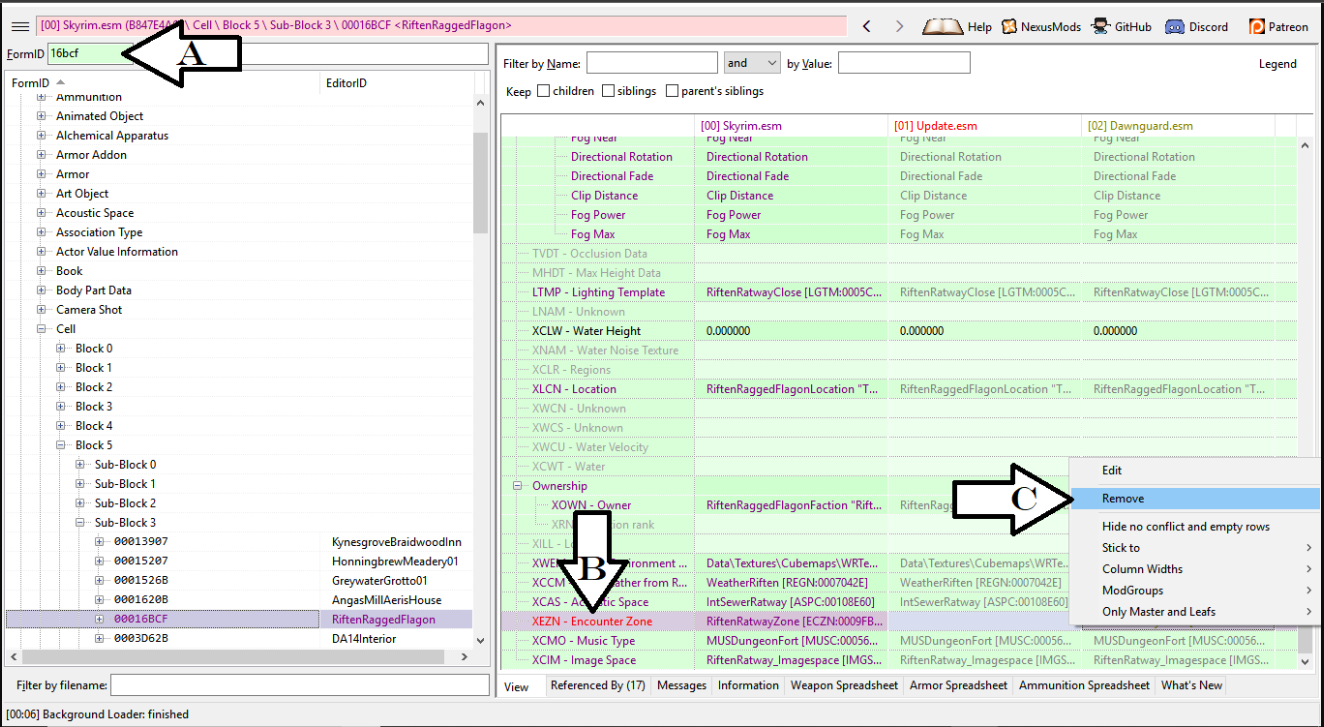Click the Update.esm column header

click(985, 126)
